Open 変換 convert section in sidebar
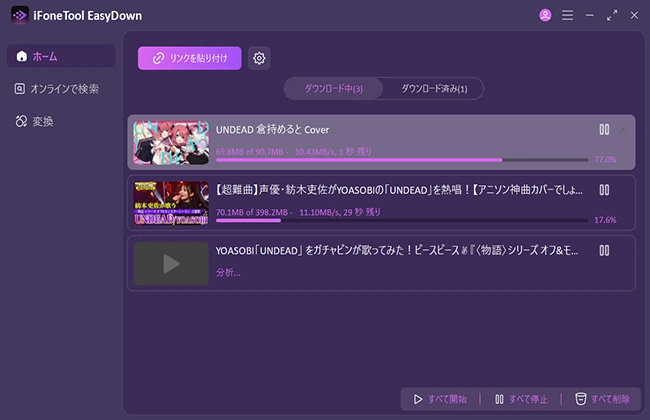Viewport: 650px width, 420px height. tap(34, 121)
